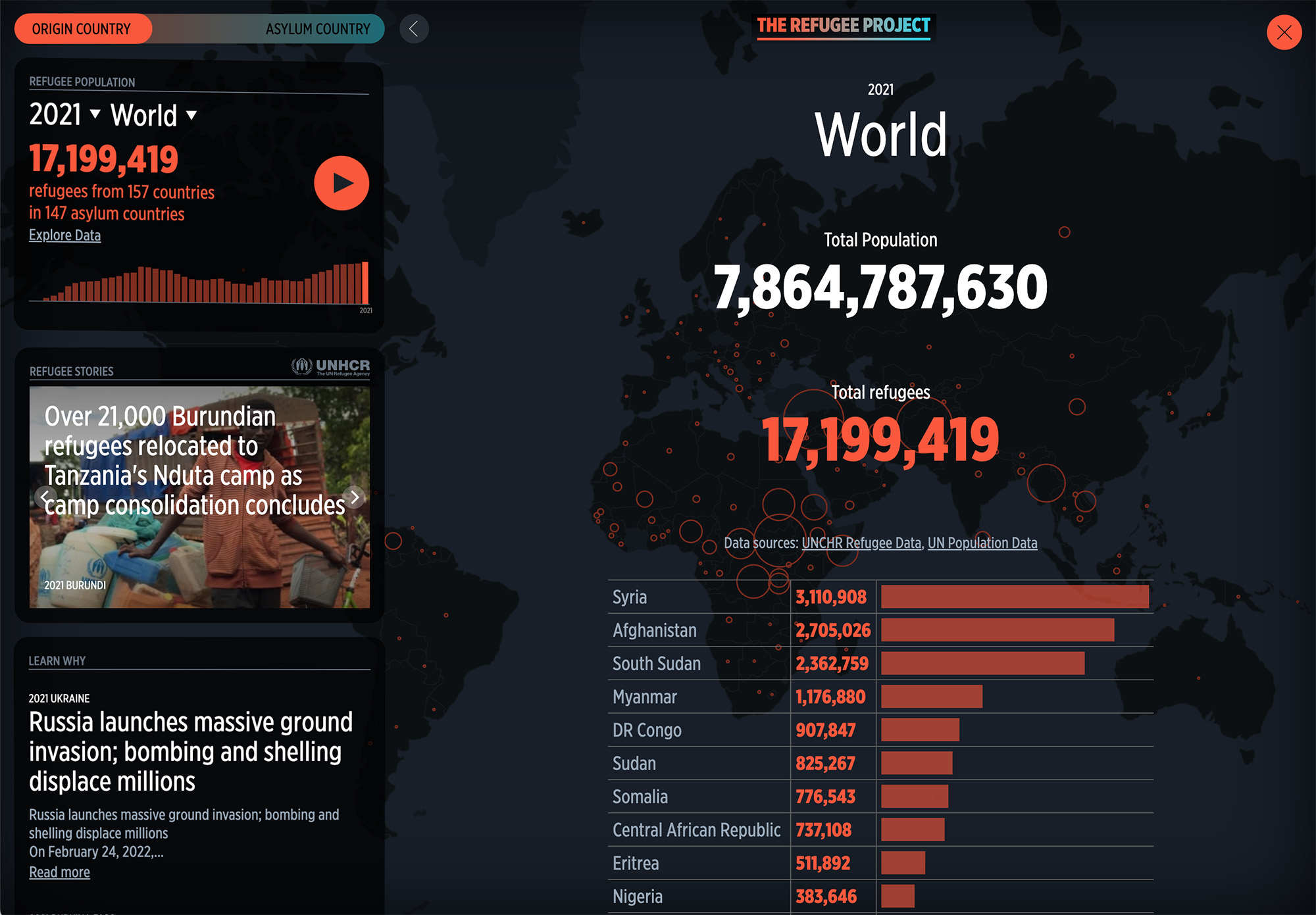Screen dimensions: 1316x915
Task: Go to previous refugee story arrow
Action: [x=45, y=497]
